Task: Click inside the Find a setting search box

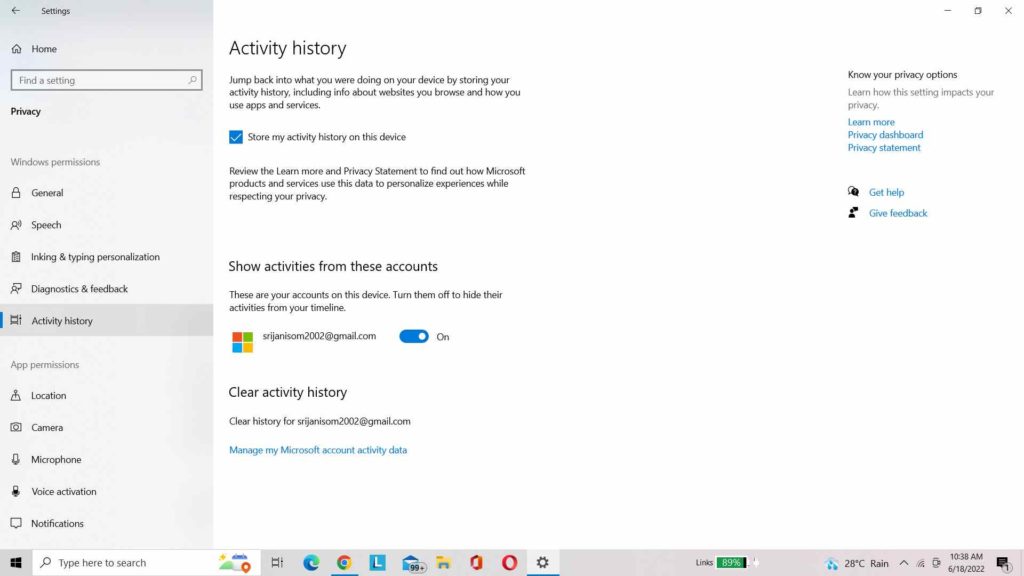Action: (x=105, y=80)
